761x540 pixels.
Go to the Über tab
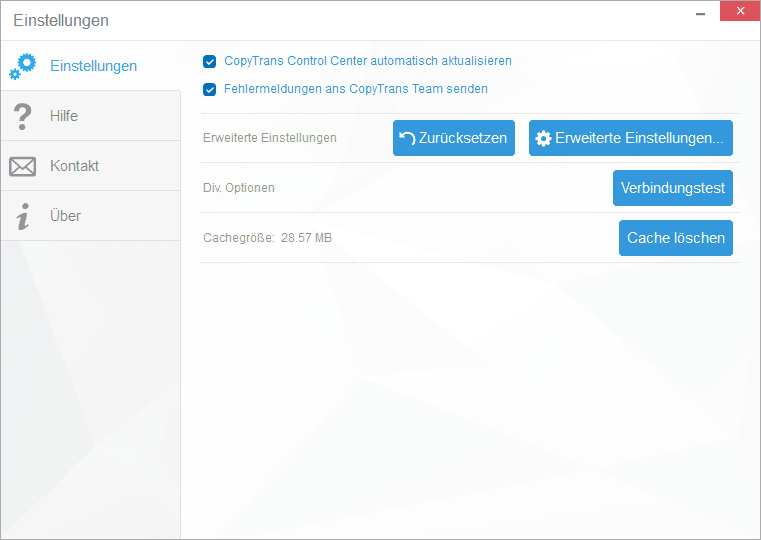(91, 216)
